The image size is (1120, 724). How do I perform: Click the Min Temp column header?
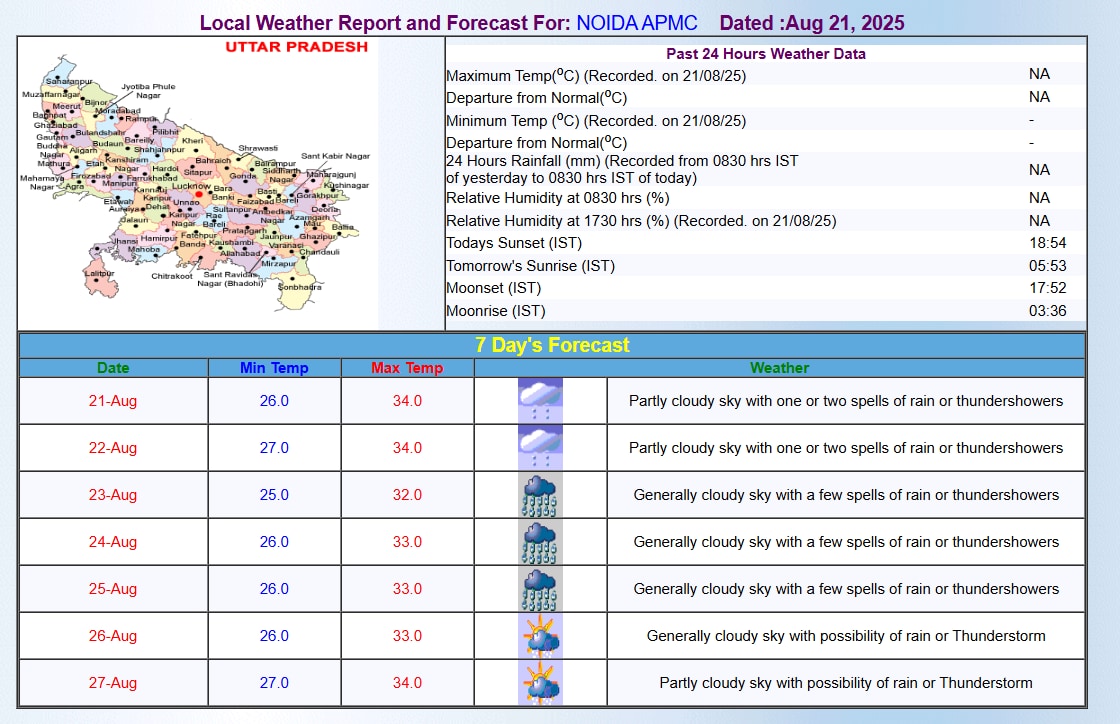click(274, 368)
